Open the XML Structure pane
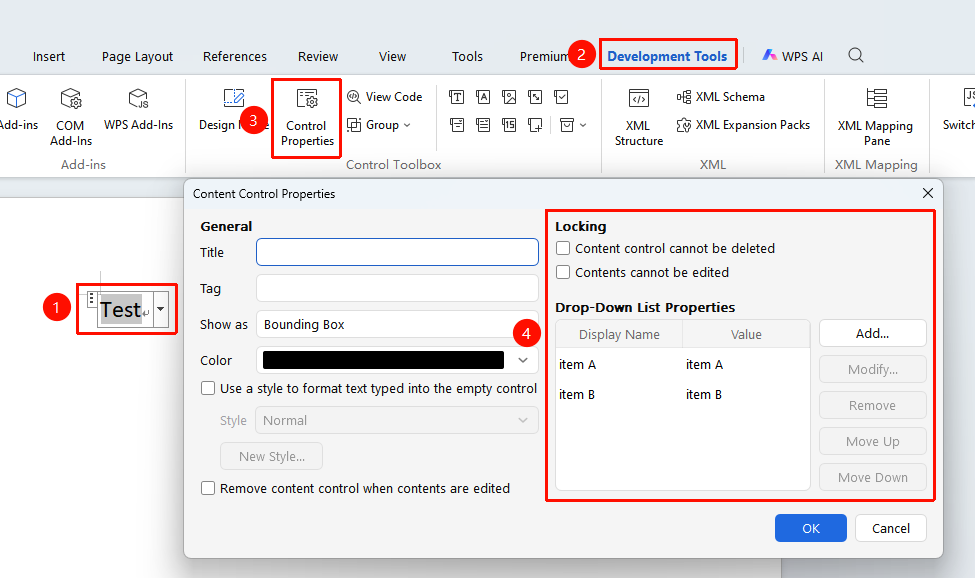975x578 pixels. tap(639, 117)
